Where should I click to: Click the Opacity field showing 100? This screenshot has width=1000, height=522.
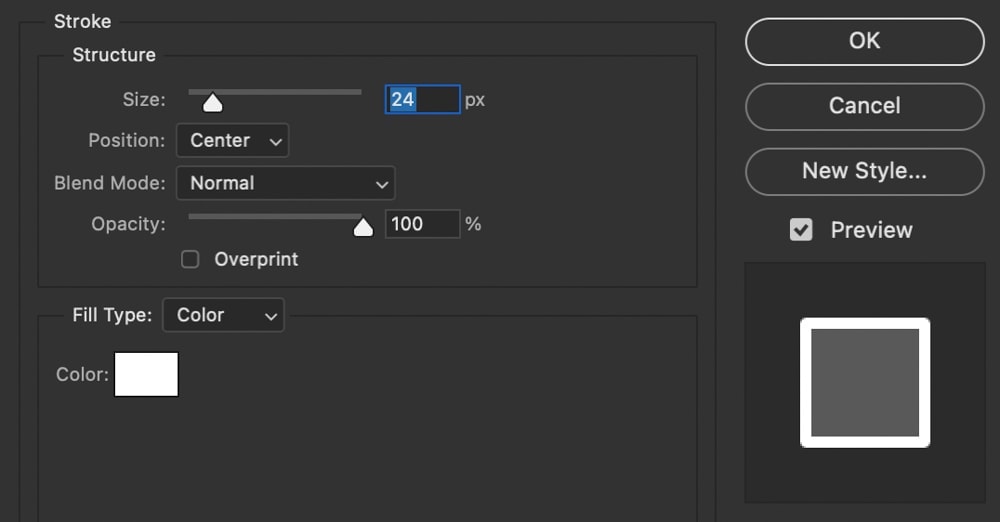tap(422, 224)
